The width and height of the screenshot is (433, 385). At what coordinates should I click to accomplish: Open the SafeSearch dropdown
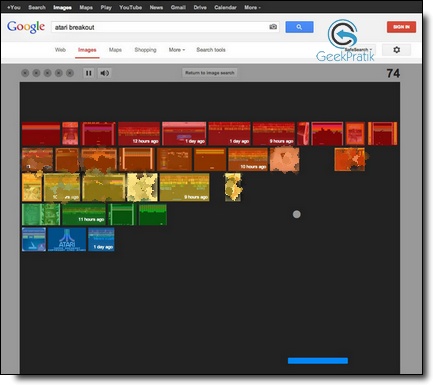point(358,49)
